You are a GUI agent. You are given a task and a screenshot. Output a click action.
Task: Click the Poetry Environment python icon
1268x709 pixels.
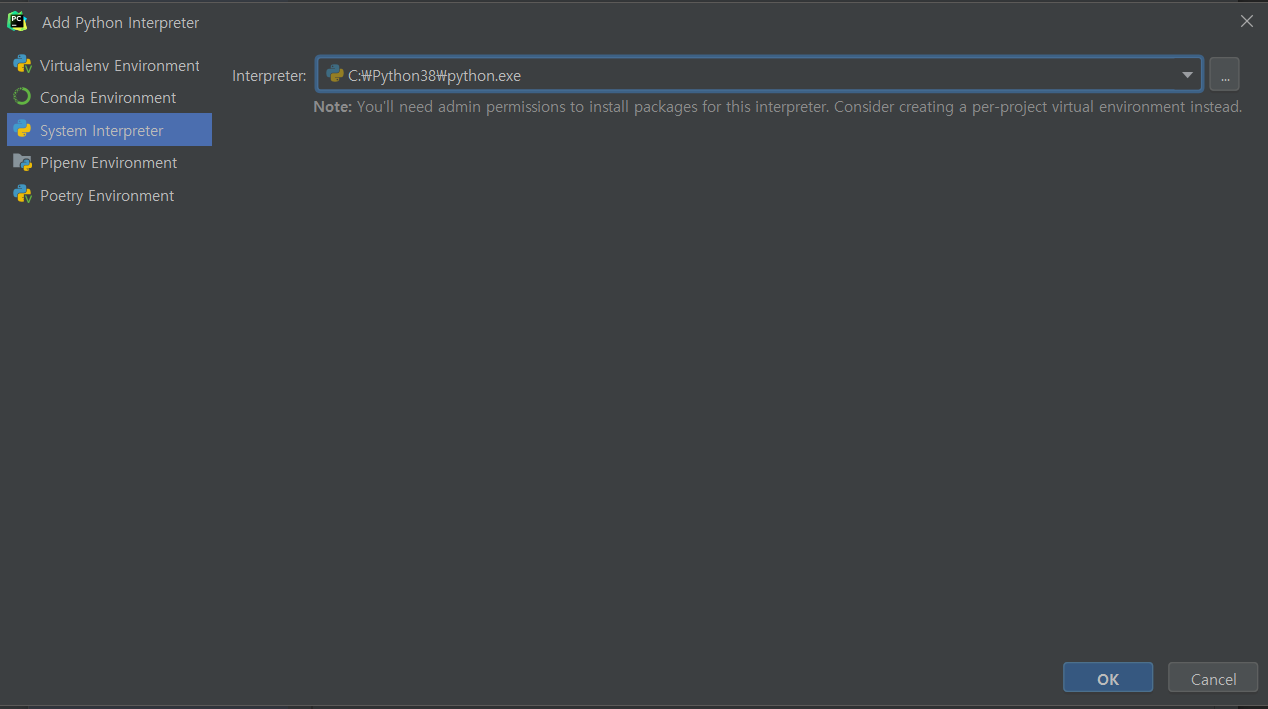pos(22,195)
